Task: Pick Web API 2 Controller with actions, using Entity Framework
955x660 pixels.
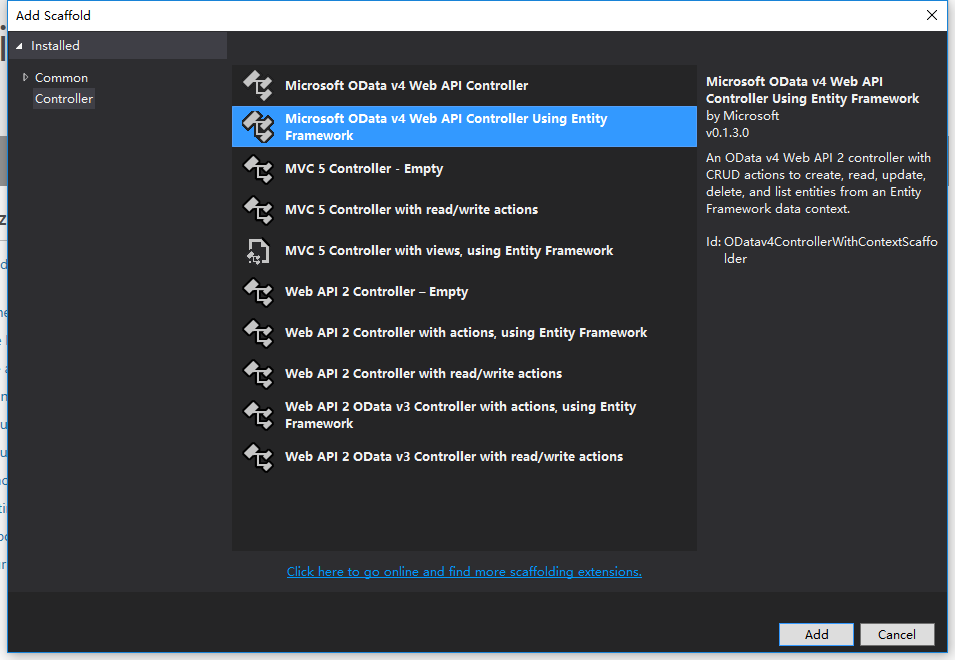Action: [464, 332]
